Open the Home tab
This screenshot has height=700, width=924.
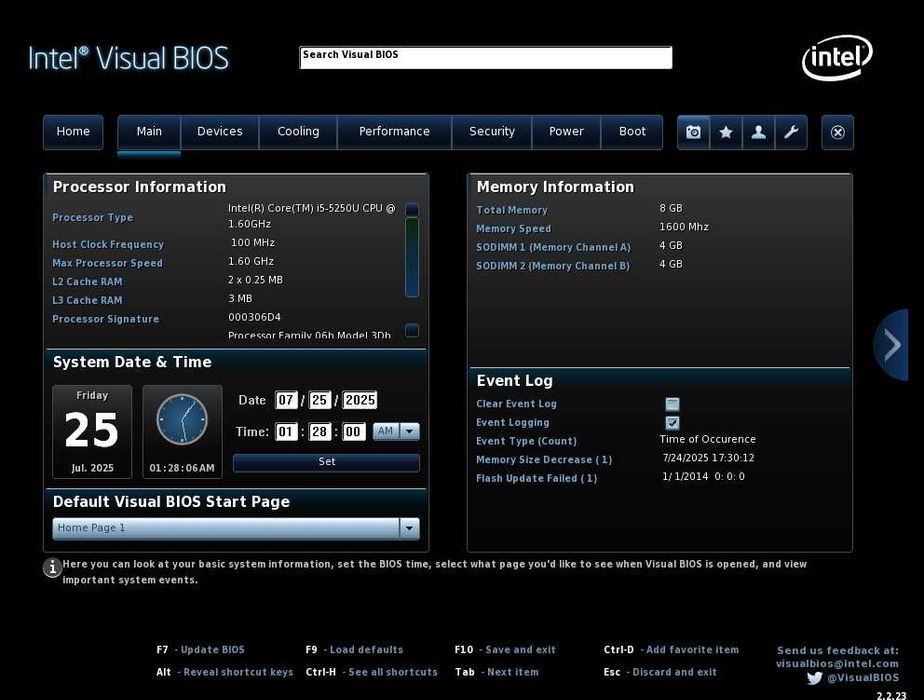tap(73, 132)
